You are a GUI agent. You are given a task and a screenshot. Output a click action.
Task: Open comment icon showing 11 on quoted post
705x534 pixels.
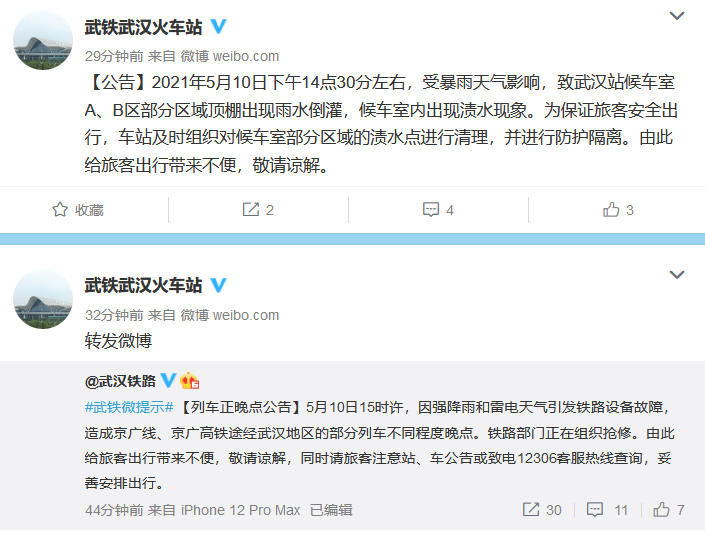point(595,509)
